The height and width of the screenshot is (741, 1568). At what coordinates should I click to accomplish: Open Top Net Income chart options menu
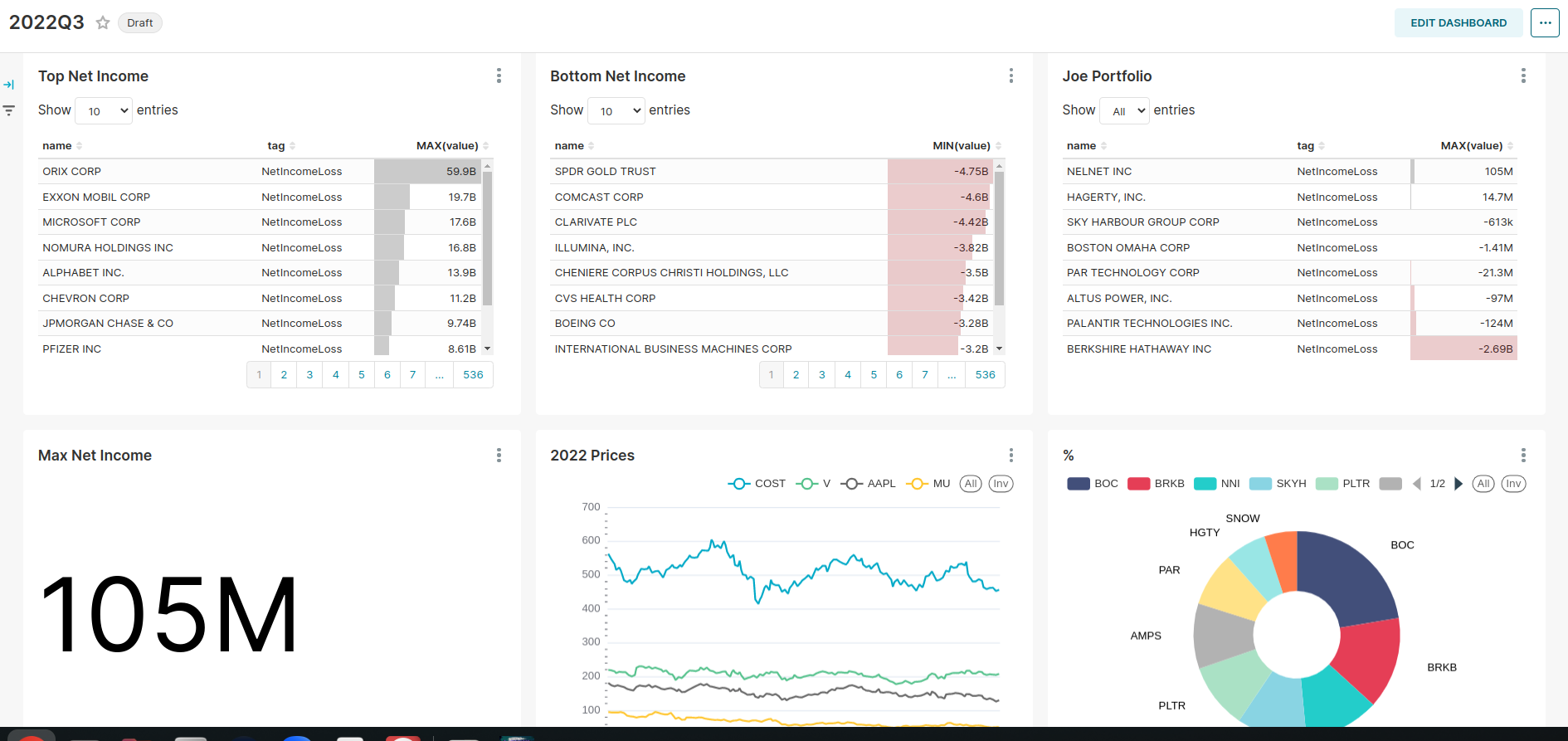tap(499, 76)
